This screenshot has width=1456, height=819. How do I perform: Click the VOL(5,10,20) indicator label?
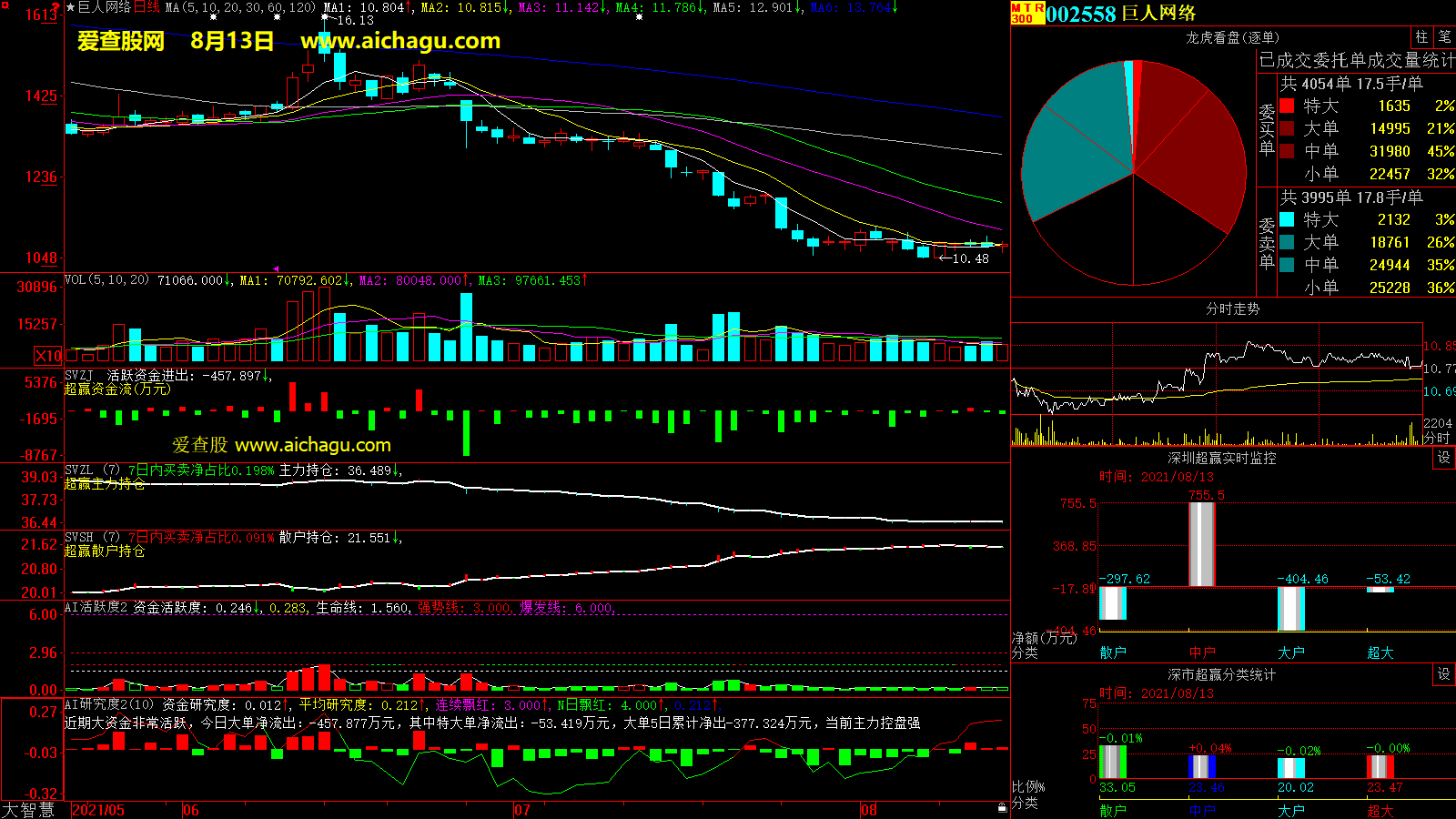[106, 280]
